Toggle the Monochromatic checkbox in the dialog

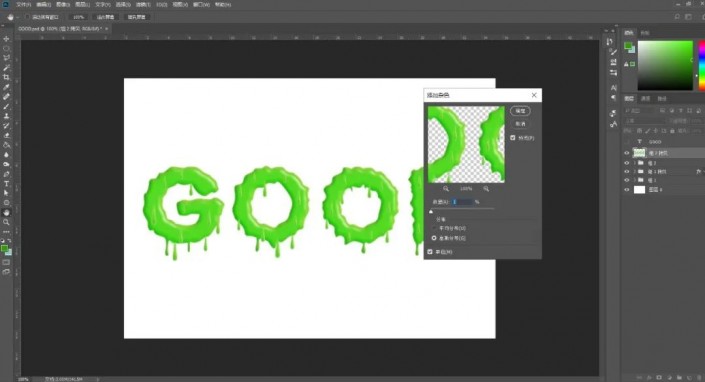tap(430, 252)
